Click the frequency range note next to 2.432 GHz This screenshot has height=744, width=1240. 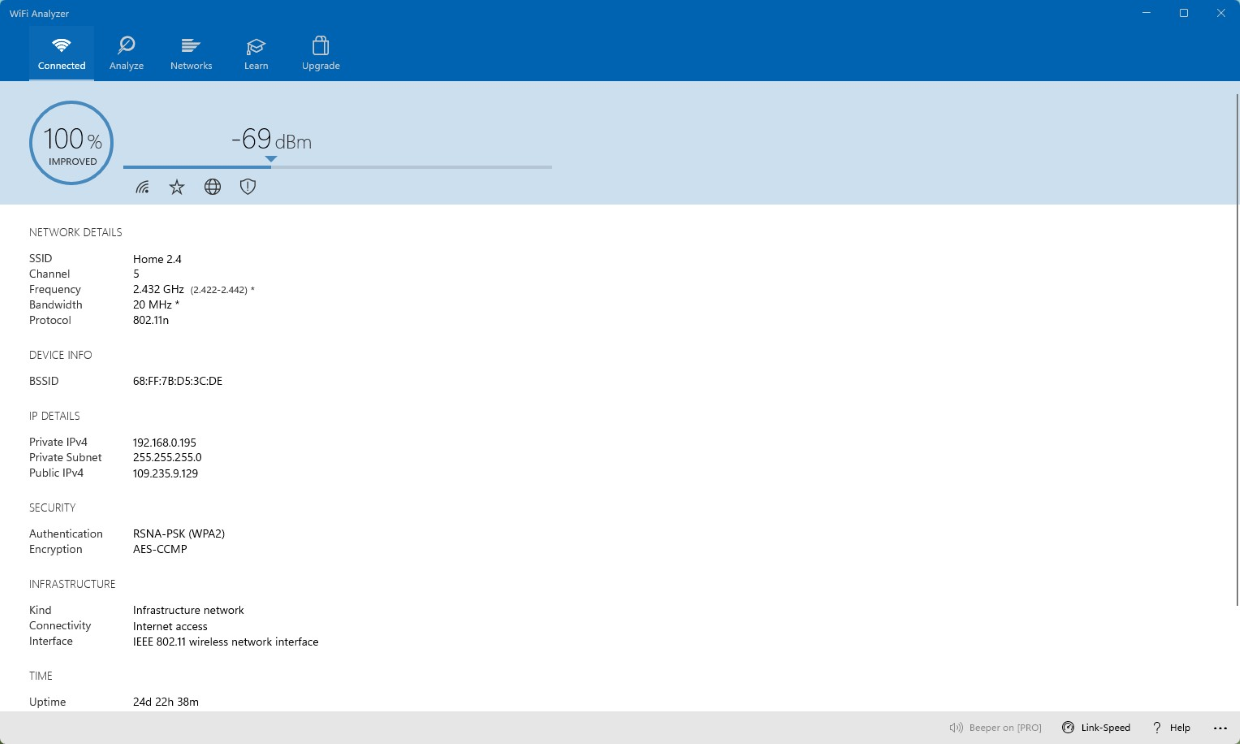219,289
